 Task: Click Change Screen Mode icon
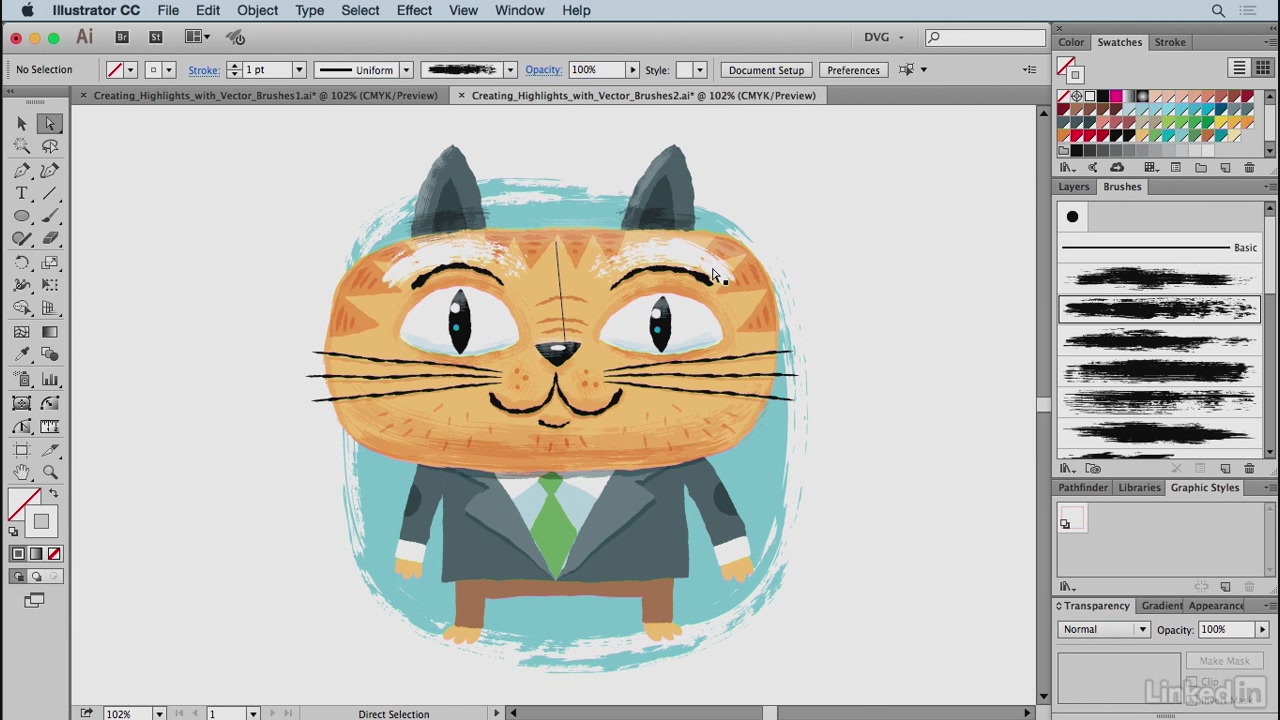35,600
